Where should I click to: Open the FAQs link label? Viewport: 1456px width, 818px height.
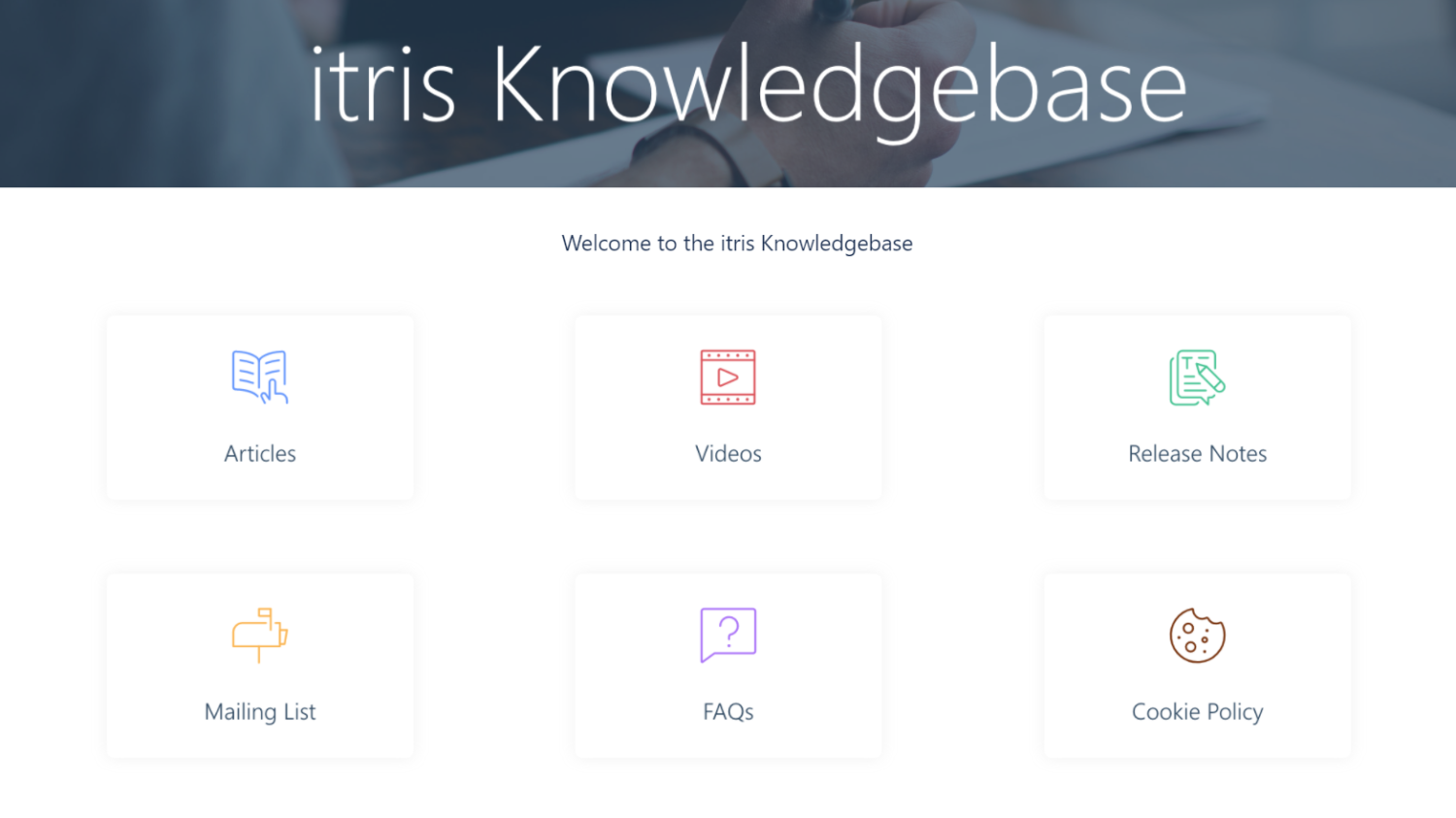[728, 711]
